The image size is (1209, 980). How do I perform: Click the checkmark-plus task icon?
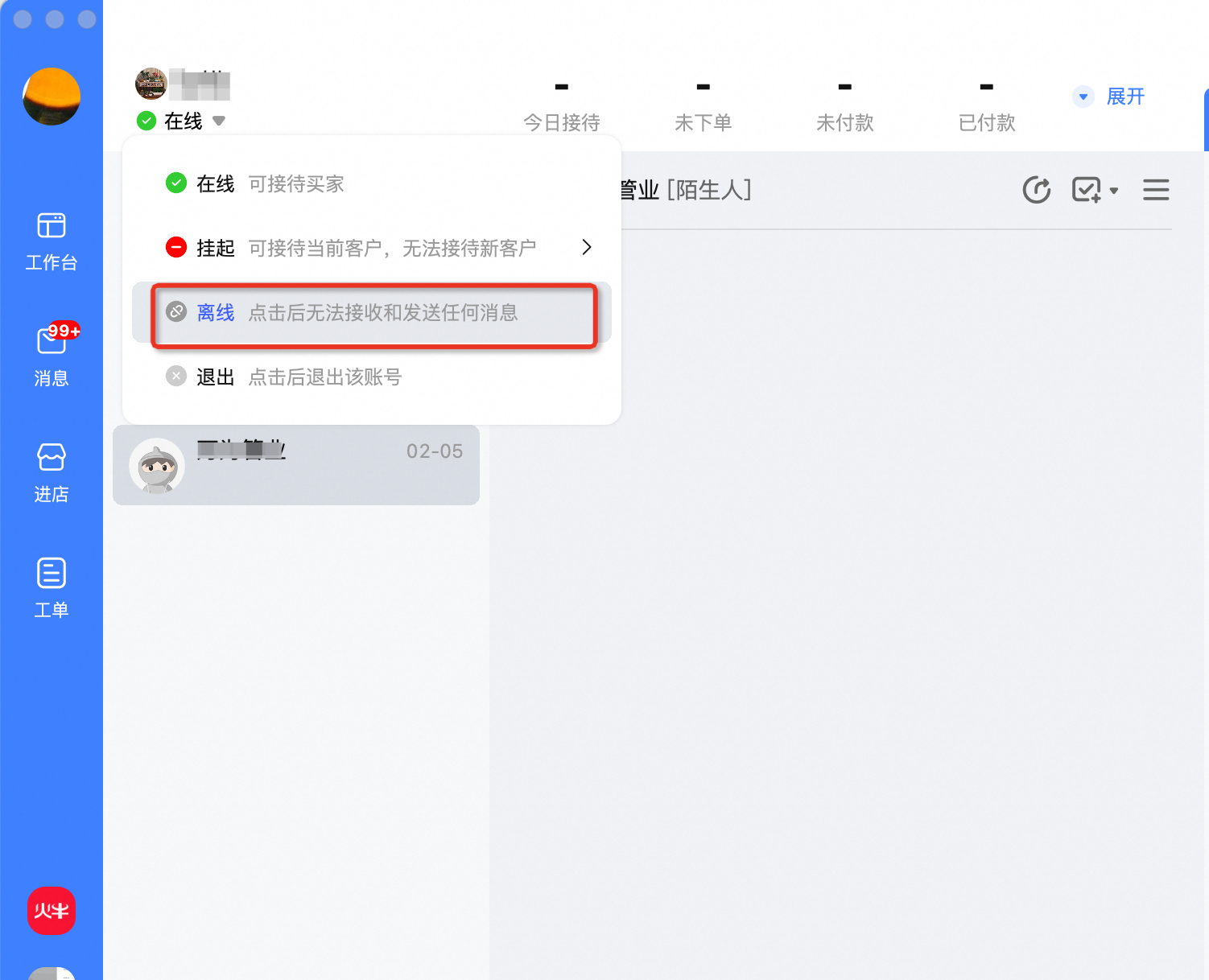pos(1087,190)
